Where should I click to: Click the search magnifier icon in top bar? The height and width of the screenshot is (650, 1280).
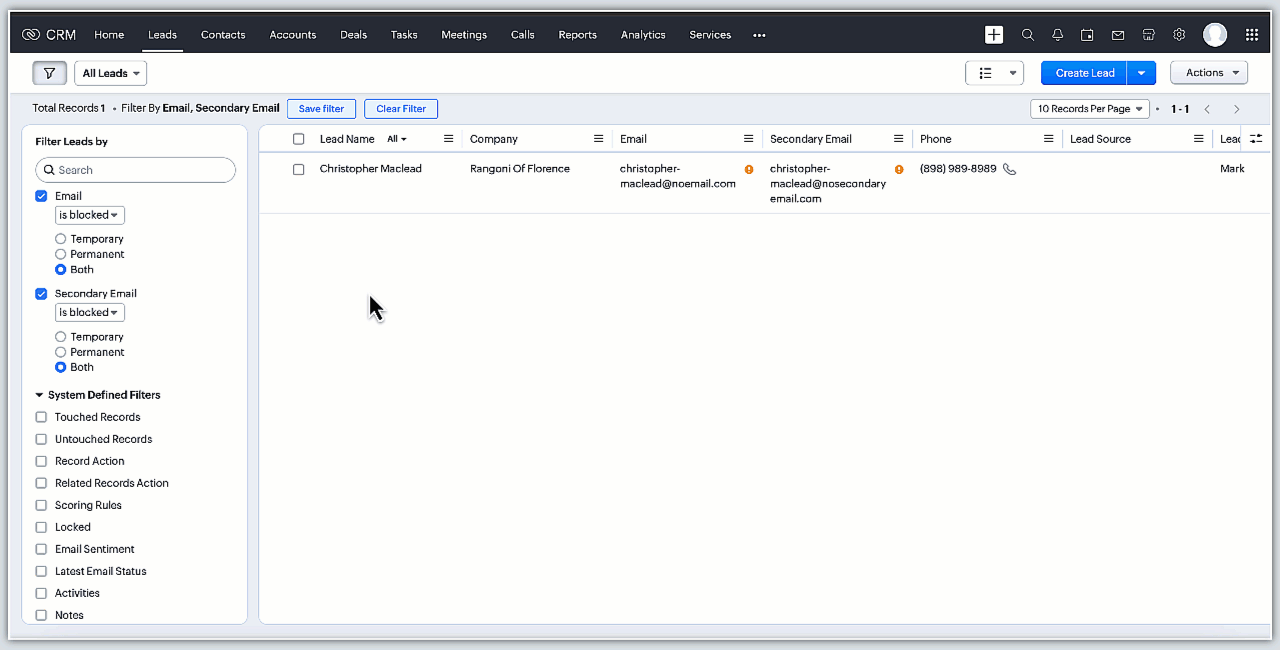point(1027,35)
